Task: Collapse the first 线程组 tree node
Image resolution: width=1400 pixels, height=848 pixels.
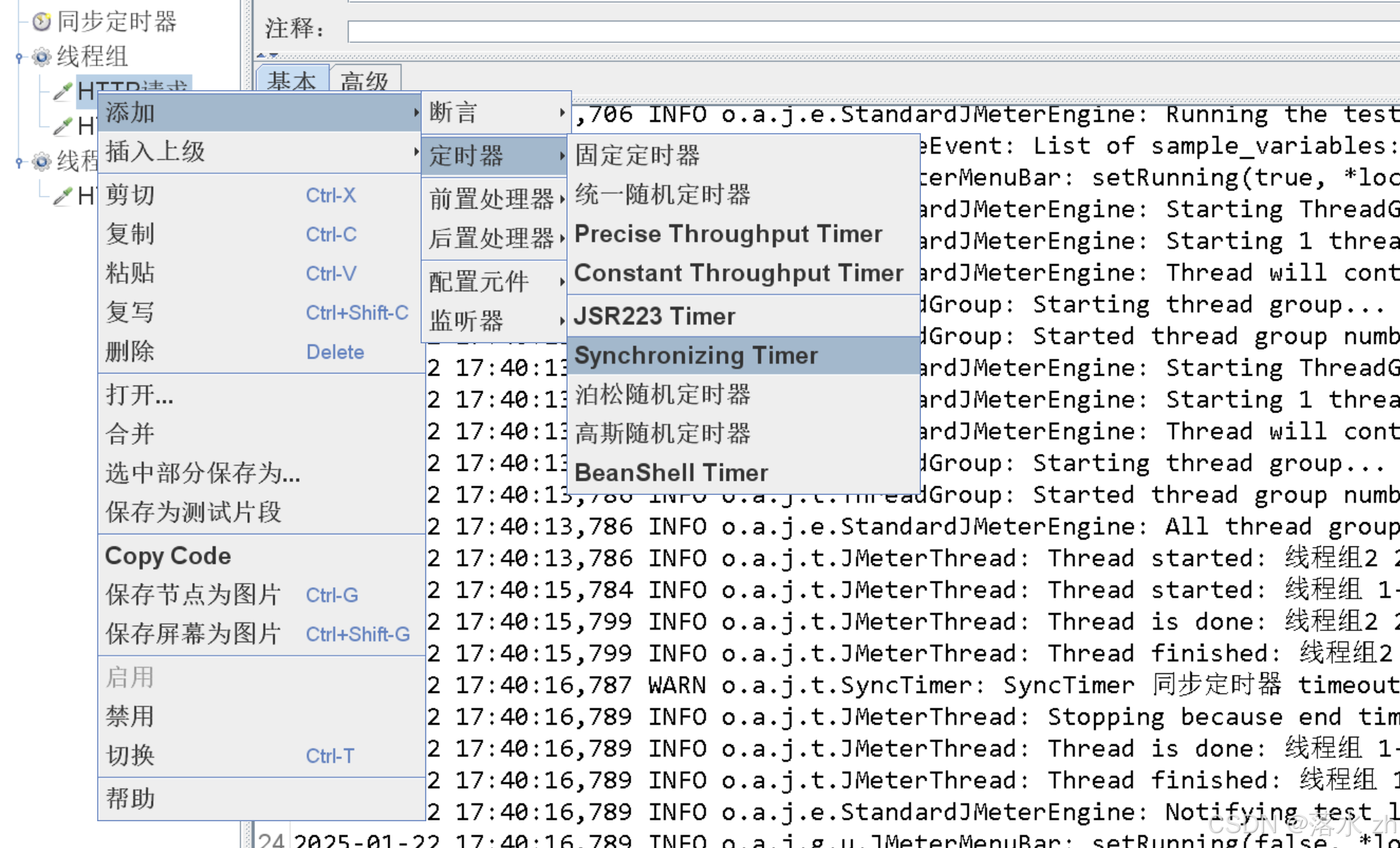Action: coord(19,57)
